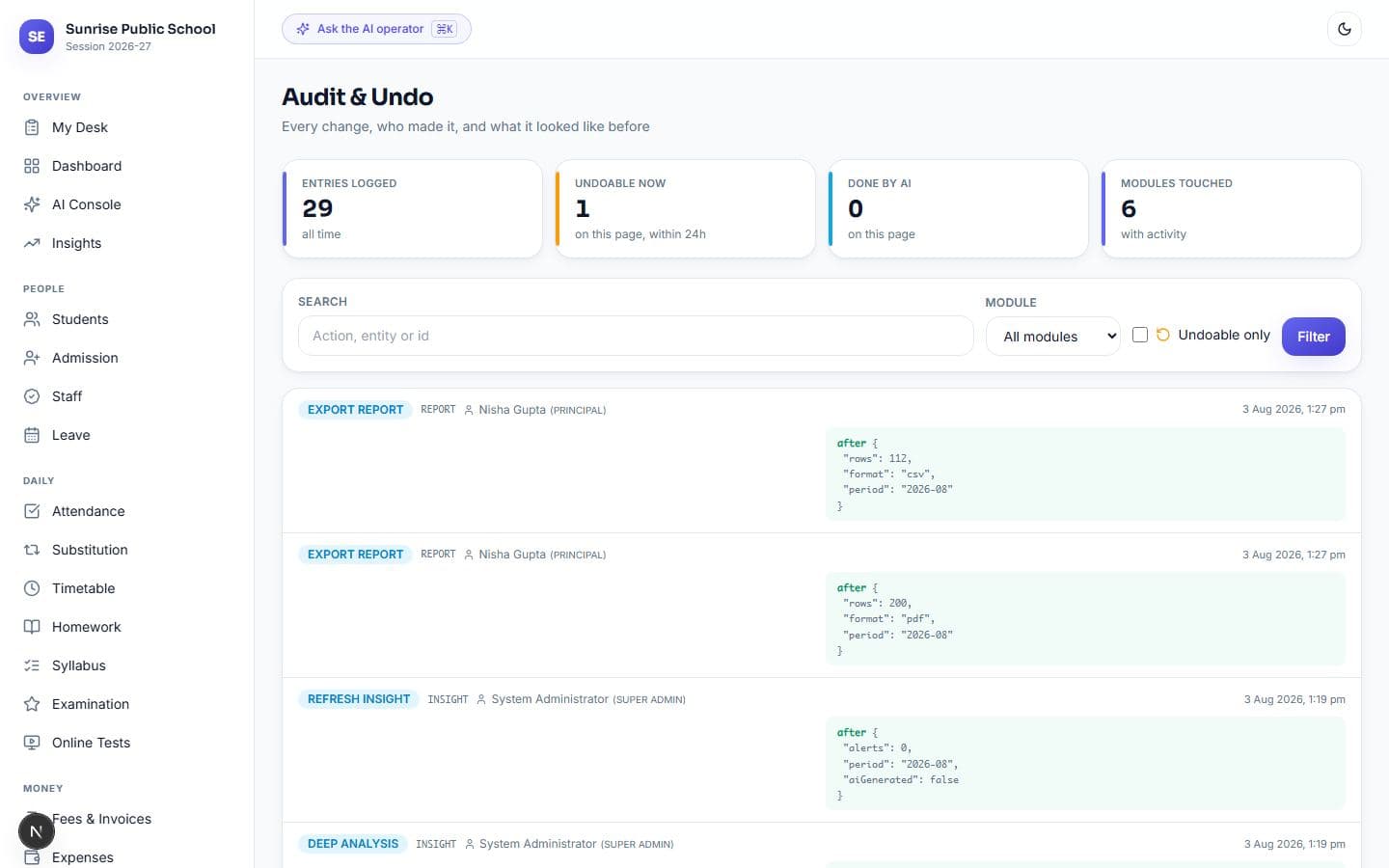
Task: Click the EXPORT REPORT tag with pdf format
Action: pos(355,555)
